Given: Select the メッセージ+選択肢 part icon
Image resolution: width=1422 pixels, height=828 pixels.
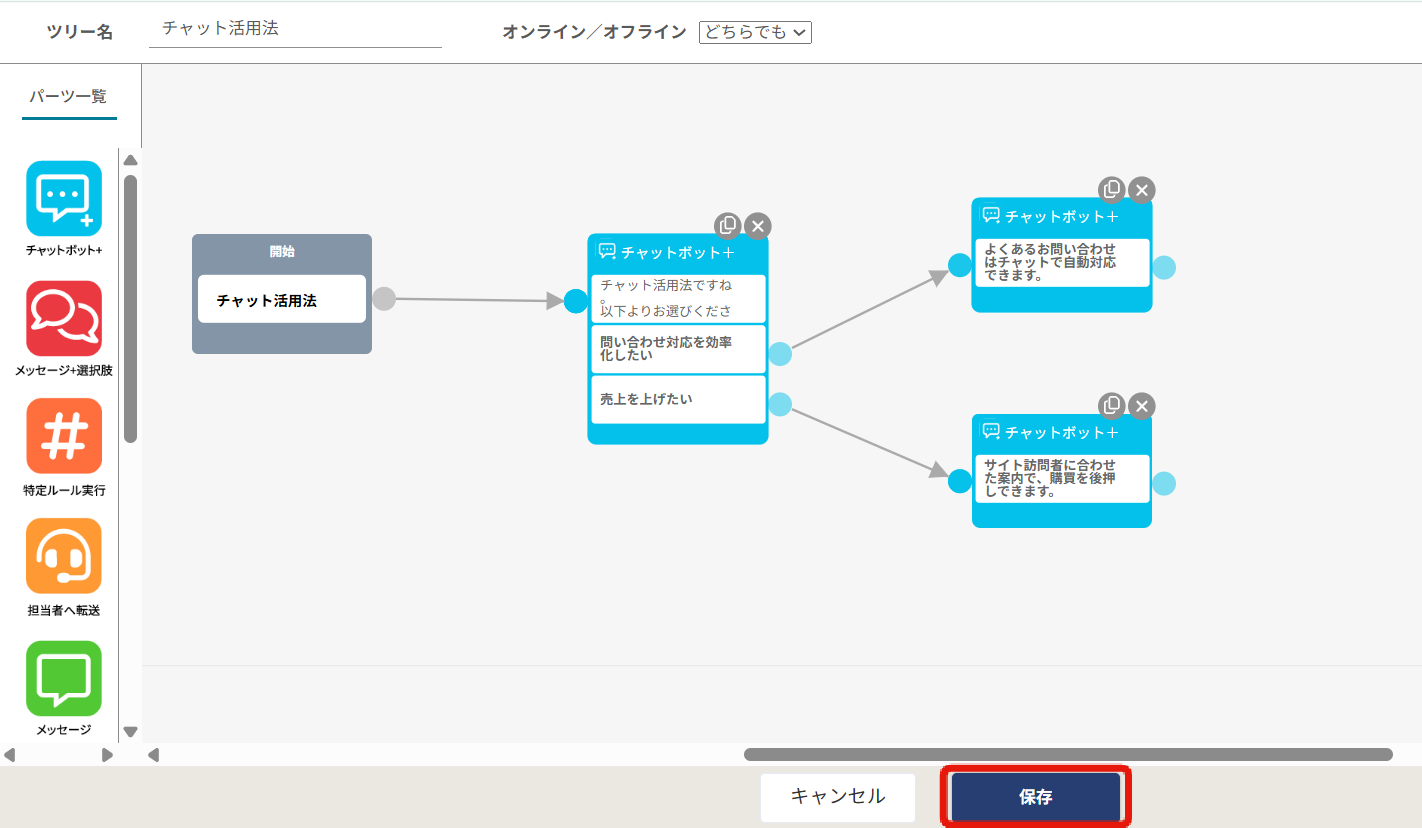Looking at the screenshot, I should tap(64, 319).
